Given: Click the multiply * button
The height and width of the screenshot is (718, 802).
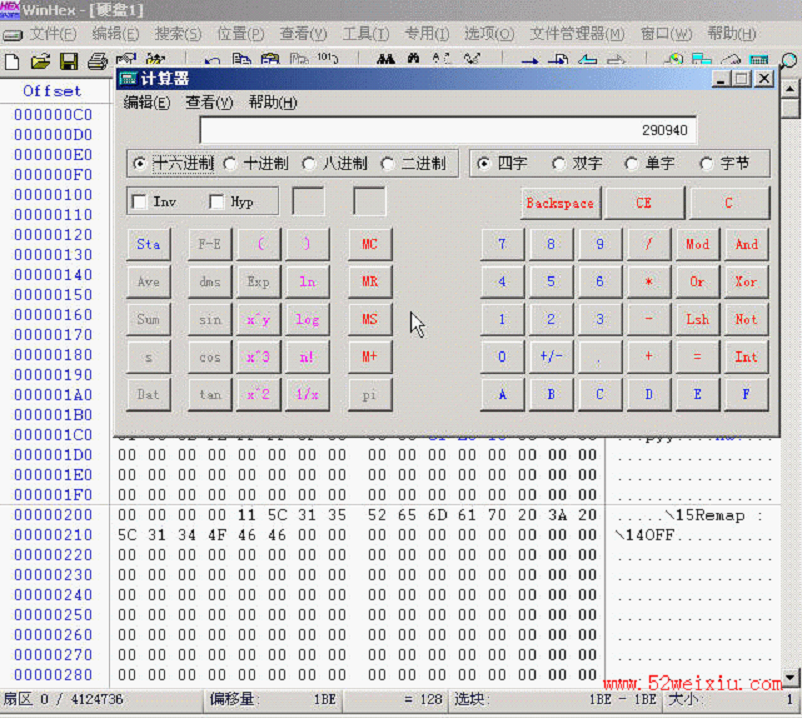Looking at the screenshot, I should (x=649, y=282).
